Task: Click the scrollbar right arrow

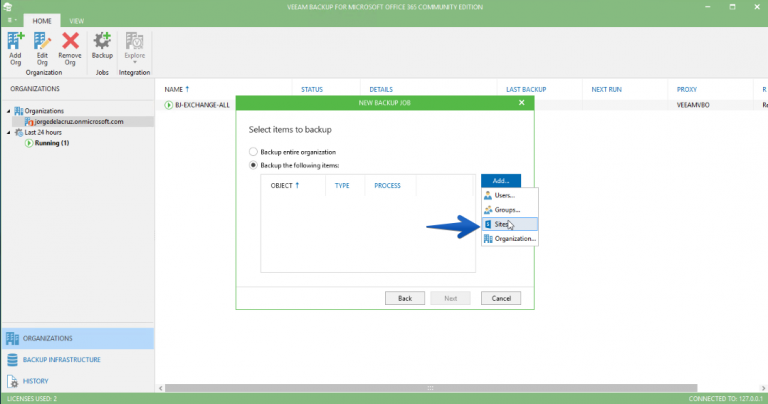Action: coord(763,388)
